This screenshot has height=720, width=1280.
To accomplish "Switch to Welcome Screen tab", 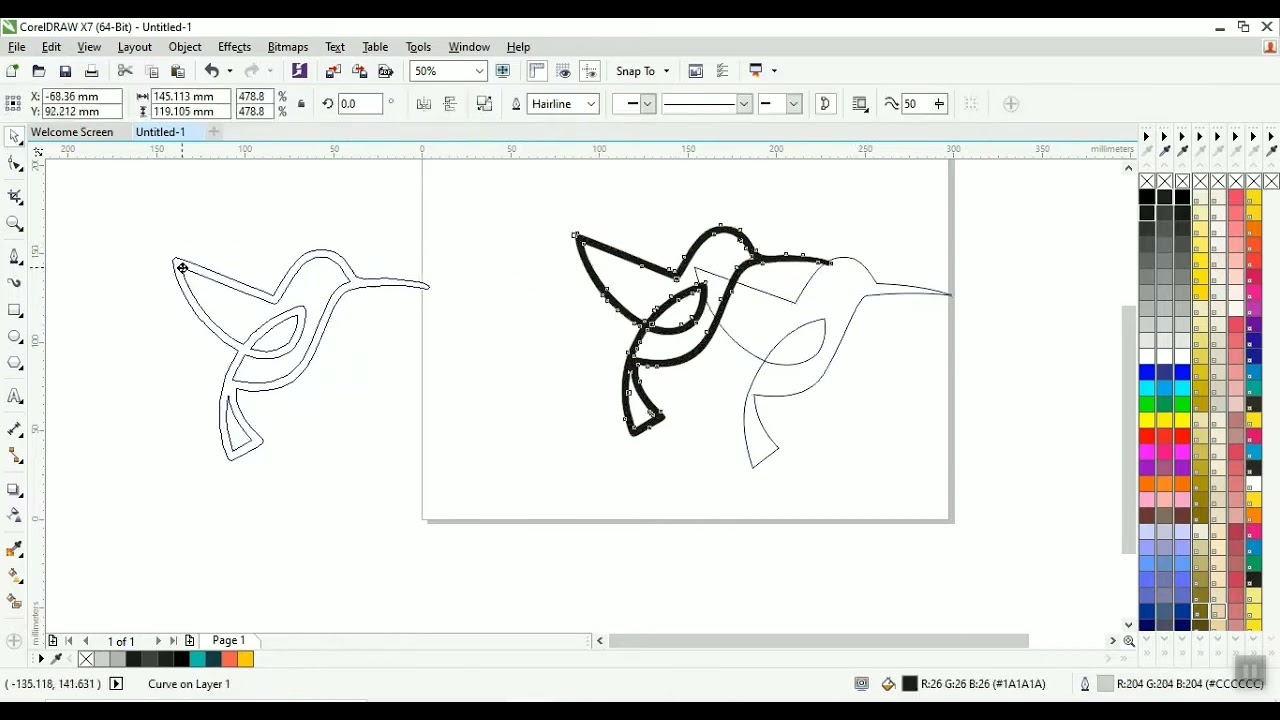I will 72,132.
